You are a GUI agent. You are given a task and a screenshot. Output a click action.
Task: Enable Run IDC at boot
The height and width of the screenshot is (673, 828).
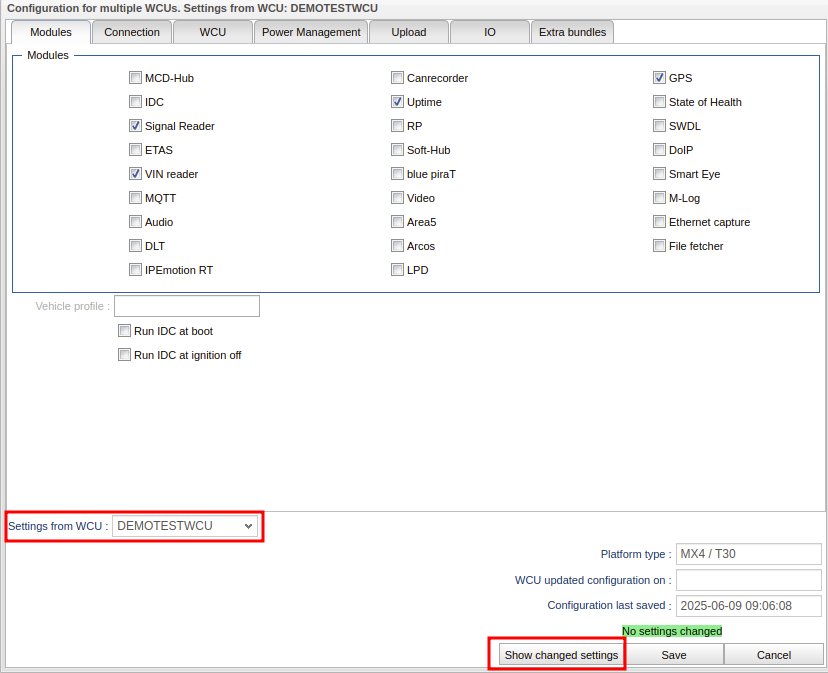pos(124,331)
